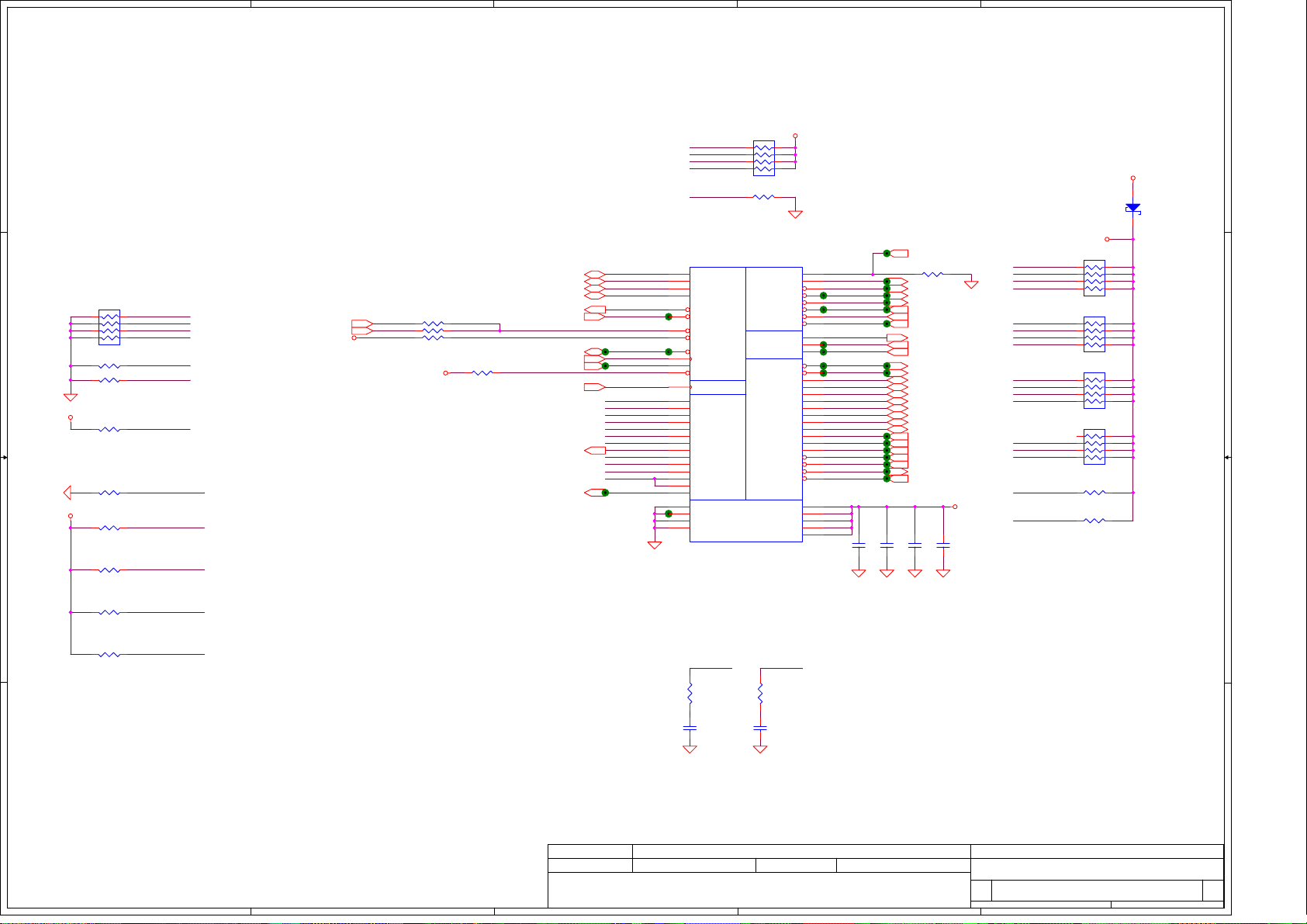
Task: Click the ground symbol under the left RC network
Action: (x=690, y=749)
